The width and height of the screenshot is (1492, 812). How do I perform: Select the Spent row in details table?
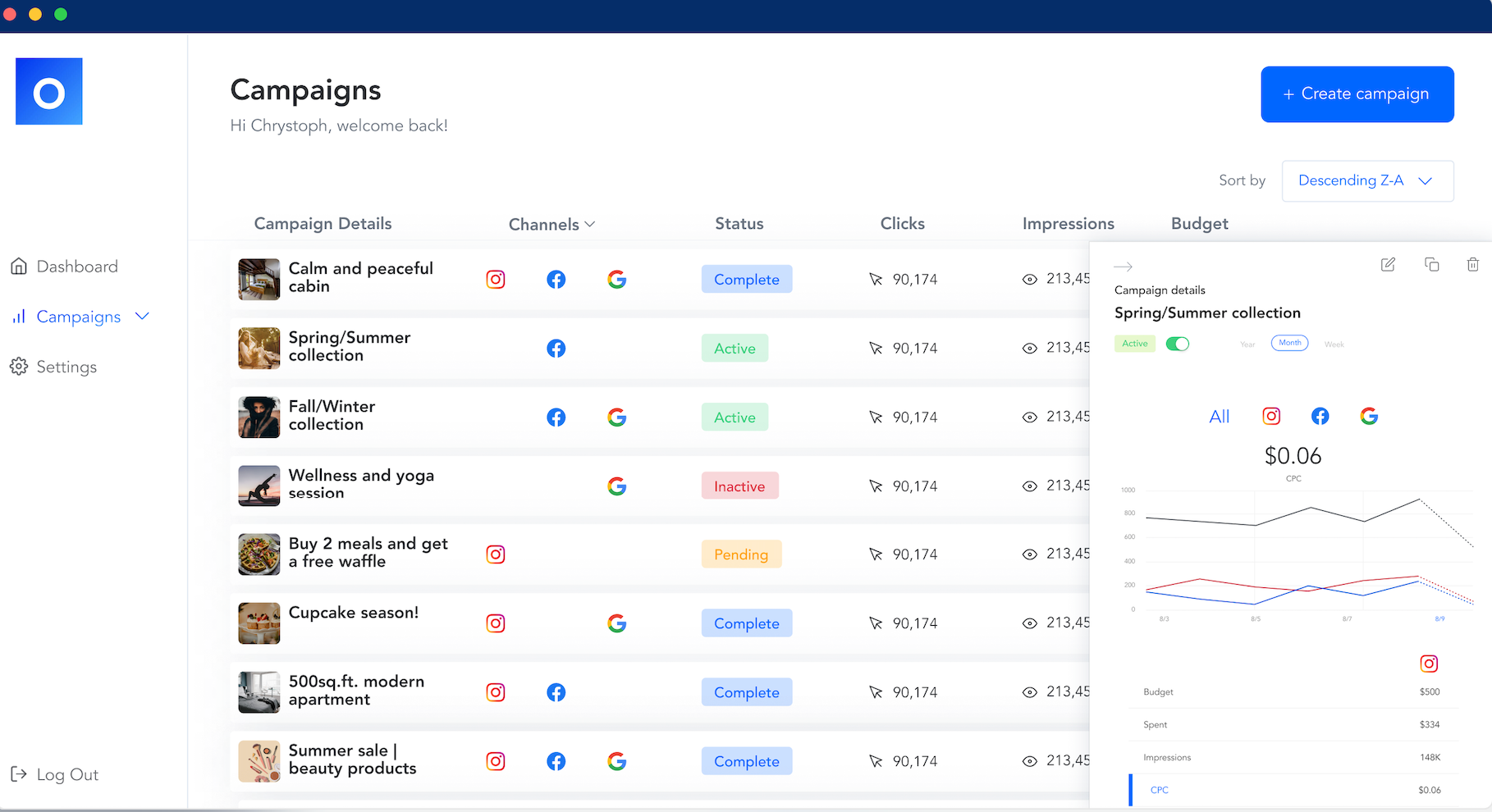pyautogui.click(x=1292, y=725)
